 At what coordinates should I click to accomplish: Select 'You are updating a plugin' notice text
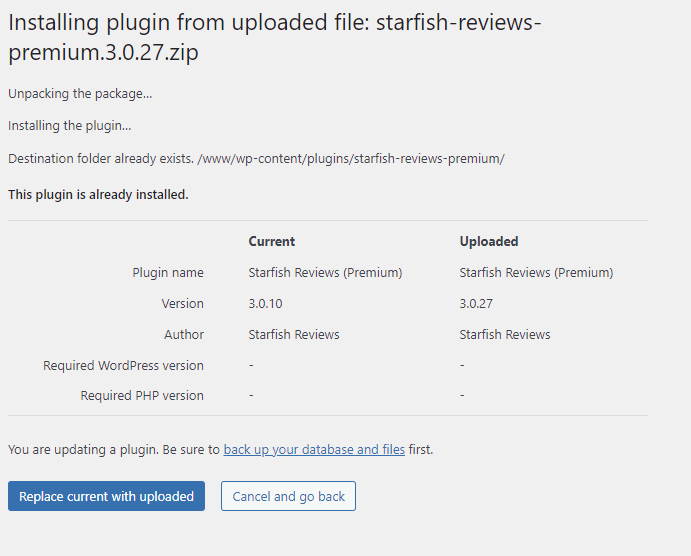(x=221, y=449)
